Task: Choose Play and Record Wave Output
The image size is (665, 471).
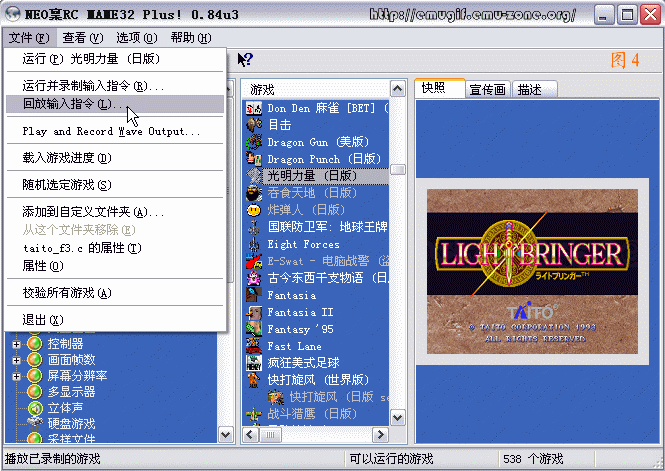Action: tap(115, 131)
